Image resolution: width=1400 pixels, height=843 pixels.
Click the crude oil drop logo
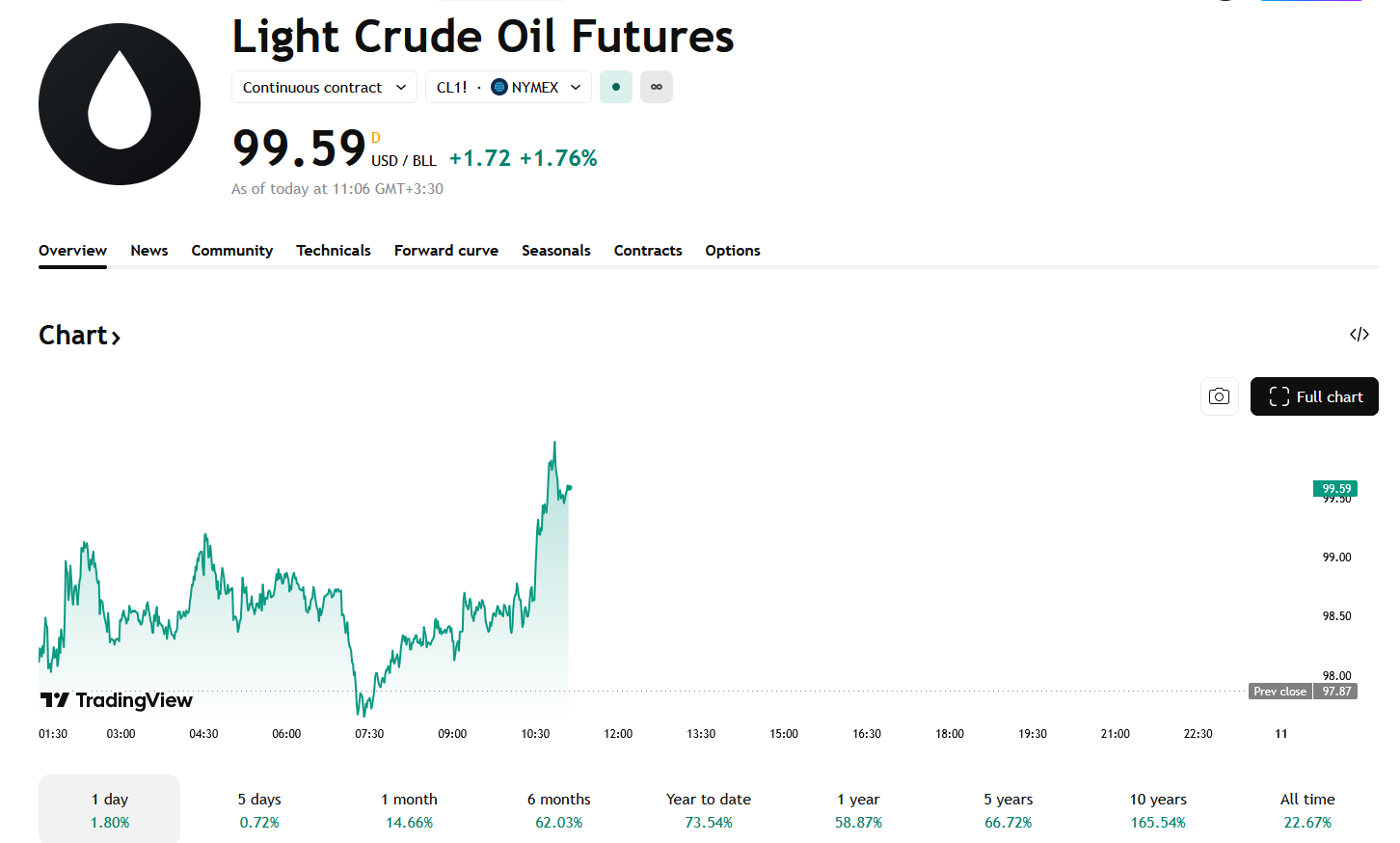pos(120,104)
